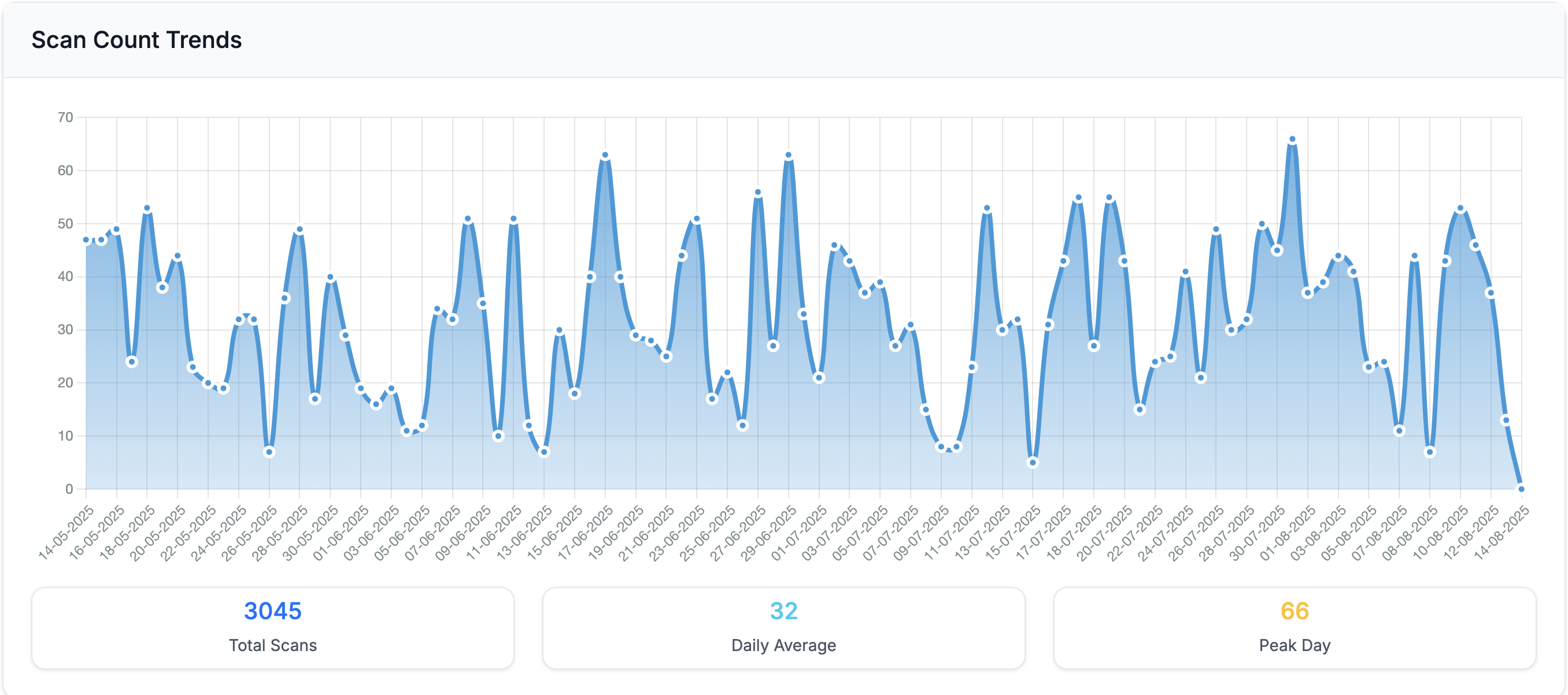
Task: Click the Scan Count Trends heading
Action: click(136, 40)
